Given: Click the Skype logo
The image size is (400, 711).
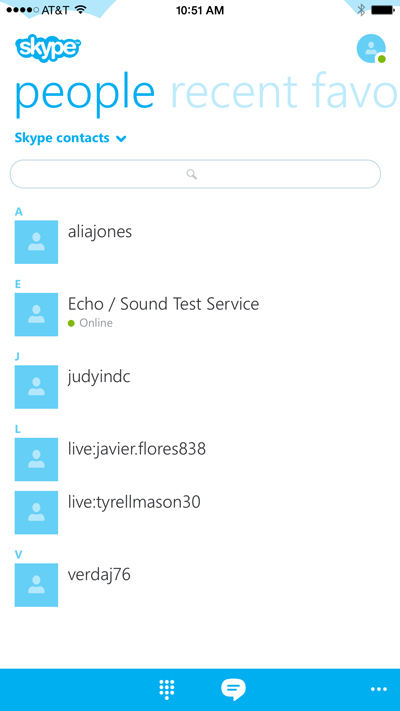Looking at the screenshot, I should [x=48, y=48].
